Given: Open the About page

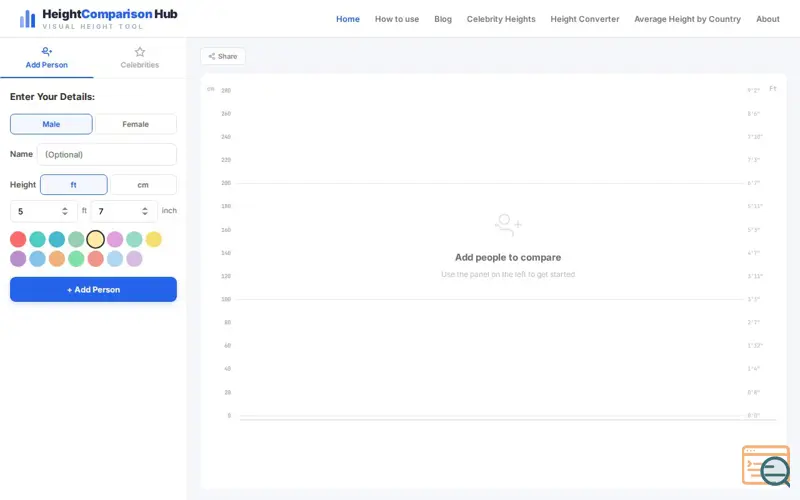Looking at the screenshot, I should [768, 19].
